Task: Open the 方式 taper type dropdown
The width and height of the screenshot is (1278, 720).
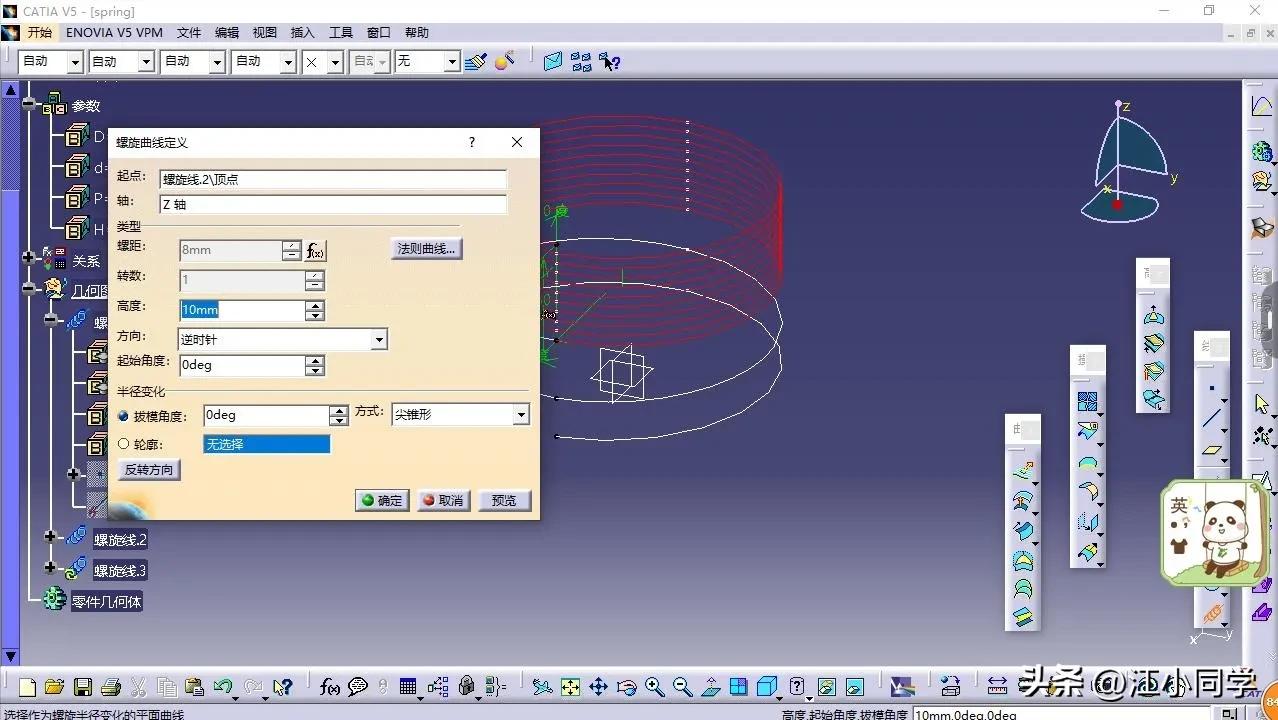Action: (520, 414)
